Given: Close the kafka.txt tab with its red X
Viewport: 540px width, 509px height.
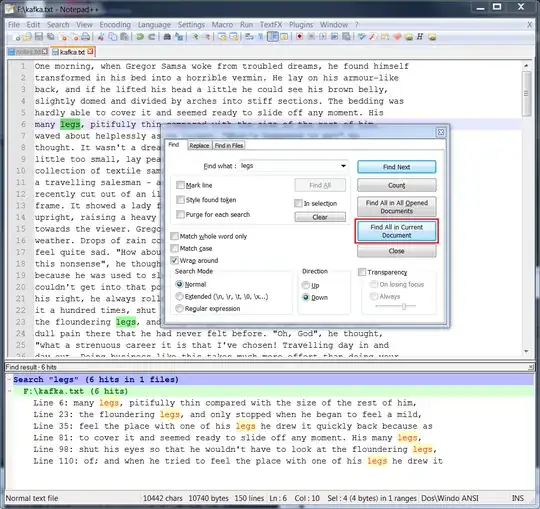Looking at the screenshot, I should click(90, 52).
